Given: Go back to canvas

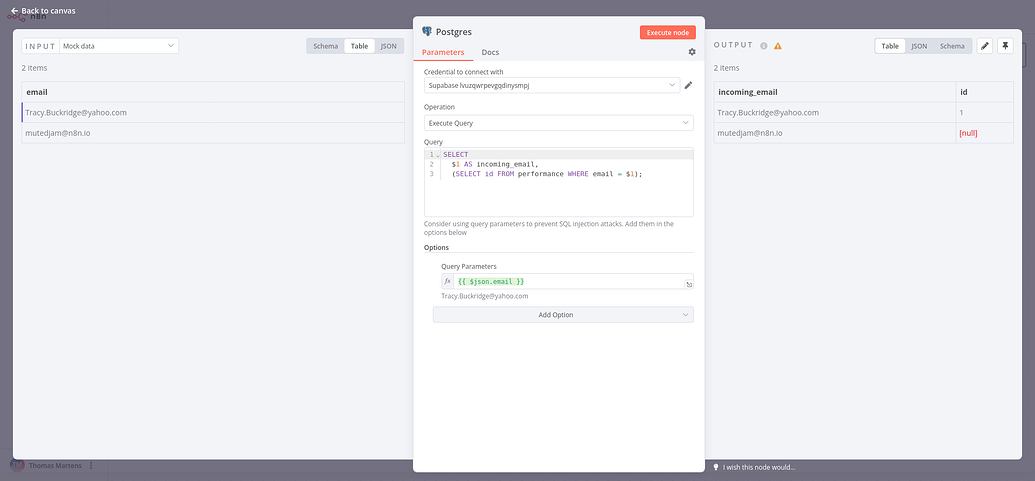Looking at the screenshot, I should tap(42, 11).
